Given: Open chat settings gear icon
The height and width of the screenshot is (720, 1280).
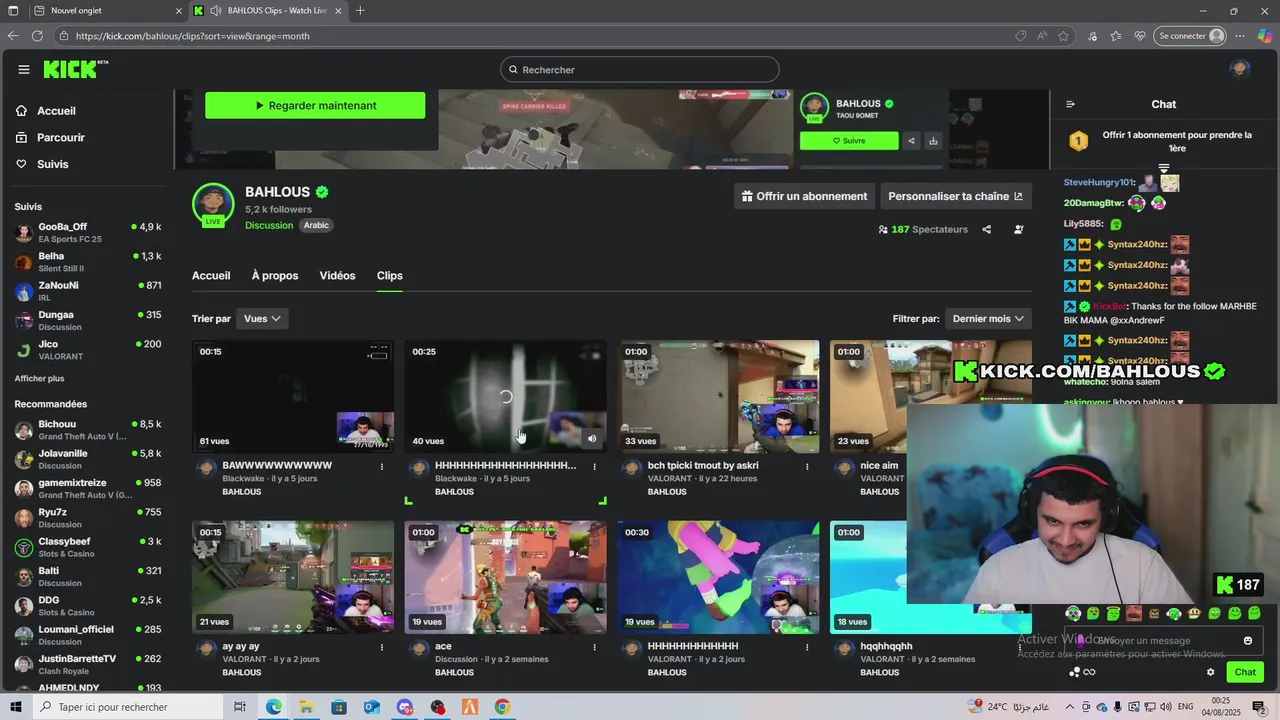Looking at the screenshot, I should 1210,672.
